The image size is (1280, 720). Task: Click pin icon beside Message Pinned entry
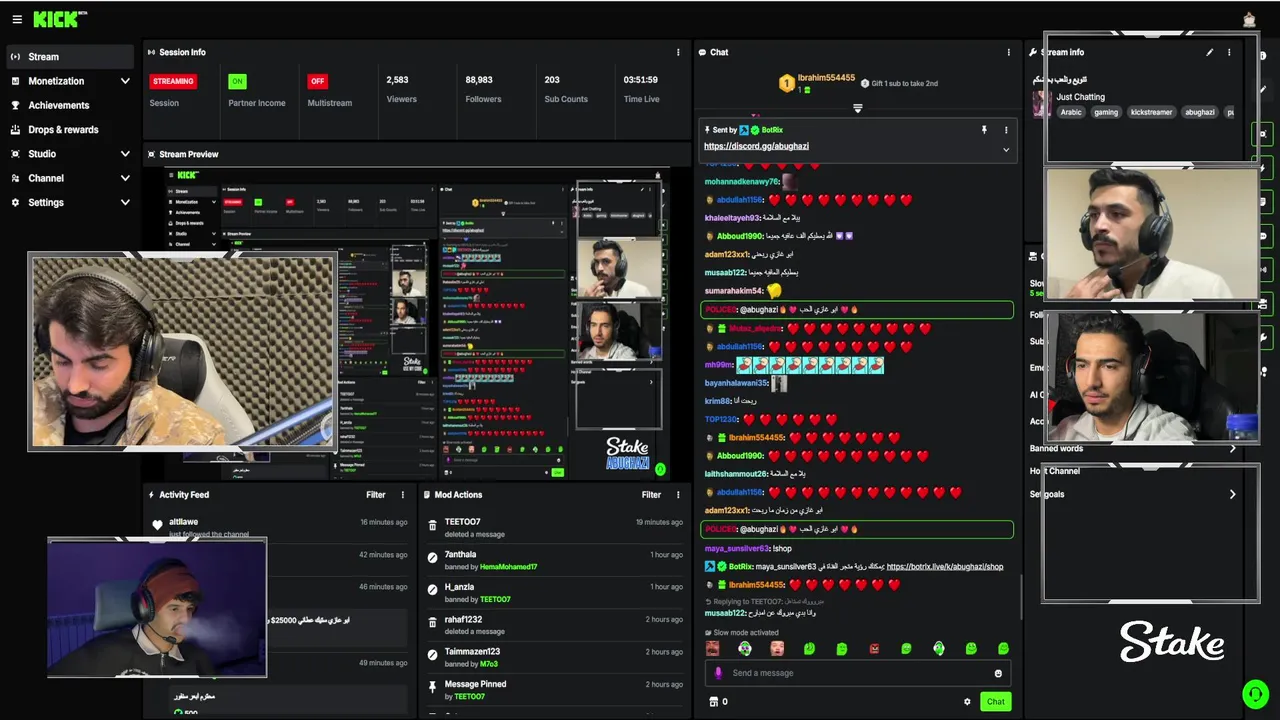click(x=432, y=688)
